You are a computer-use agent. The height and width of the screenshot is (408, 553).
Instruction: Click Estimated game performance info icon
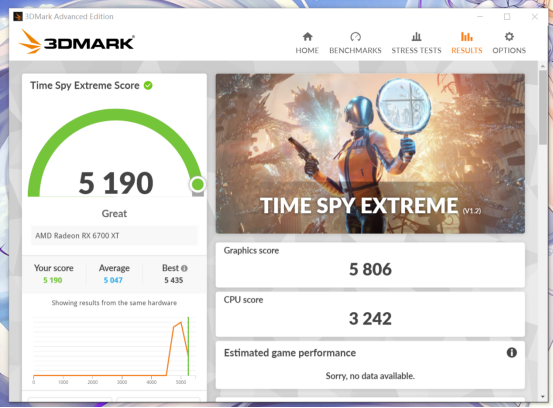tap(511, 352)
